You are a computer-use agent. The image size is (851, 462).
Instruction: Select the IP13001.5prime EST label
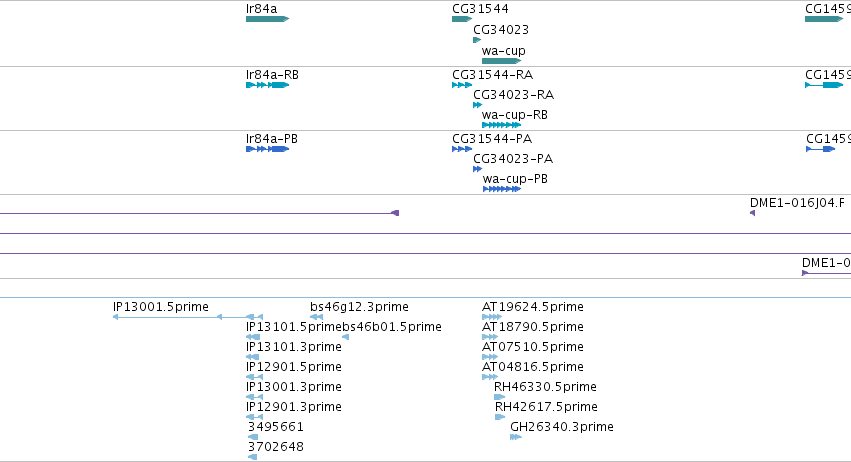coord(161,307)
